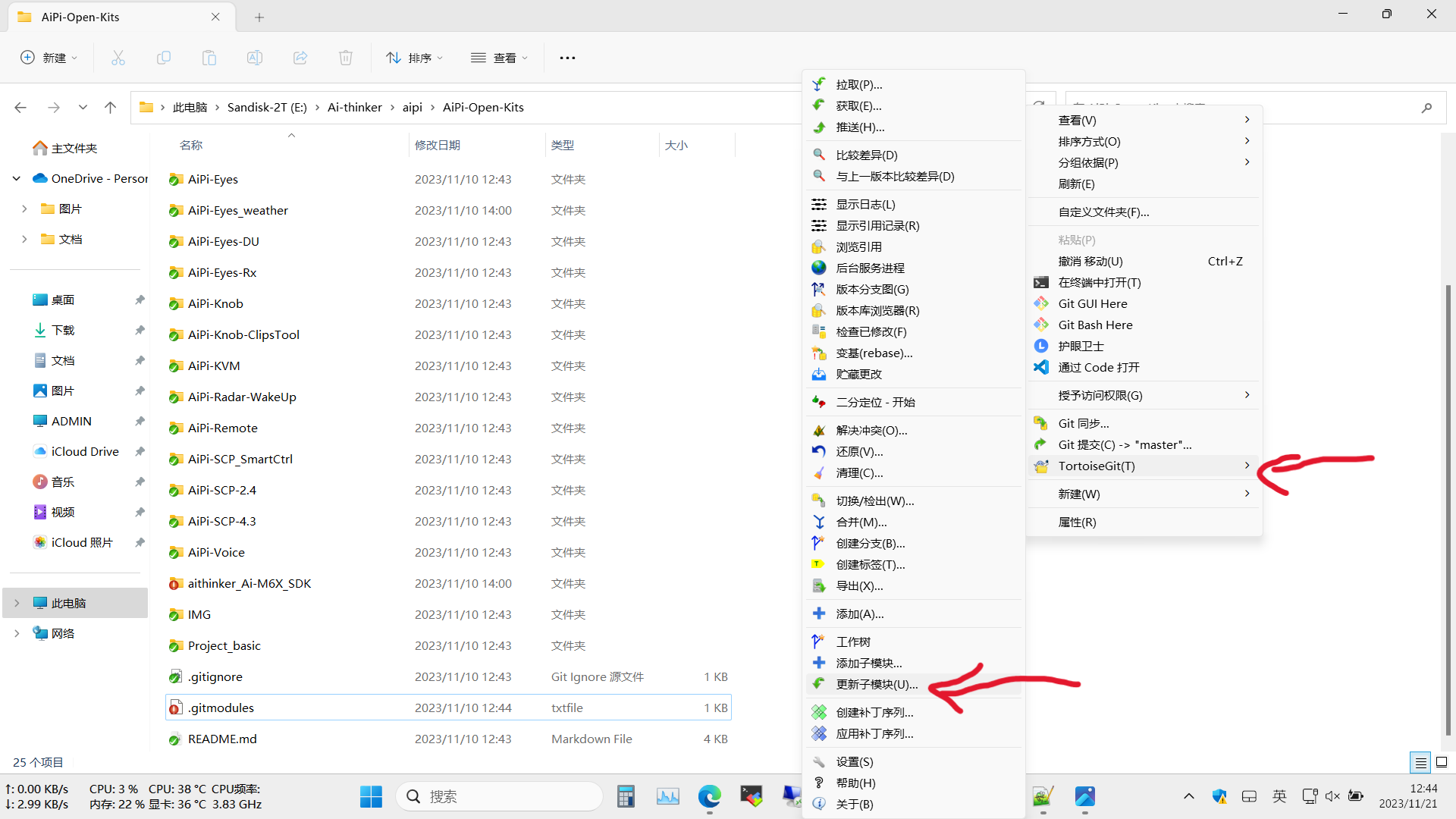Click 解决冲突(O) resolve entry
This screenshot has width=1456, height=819.
914,430
